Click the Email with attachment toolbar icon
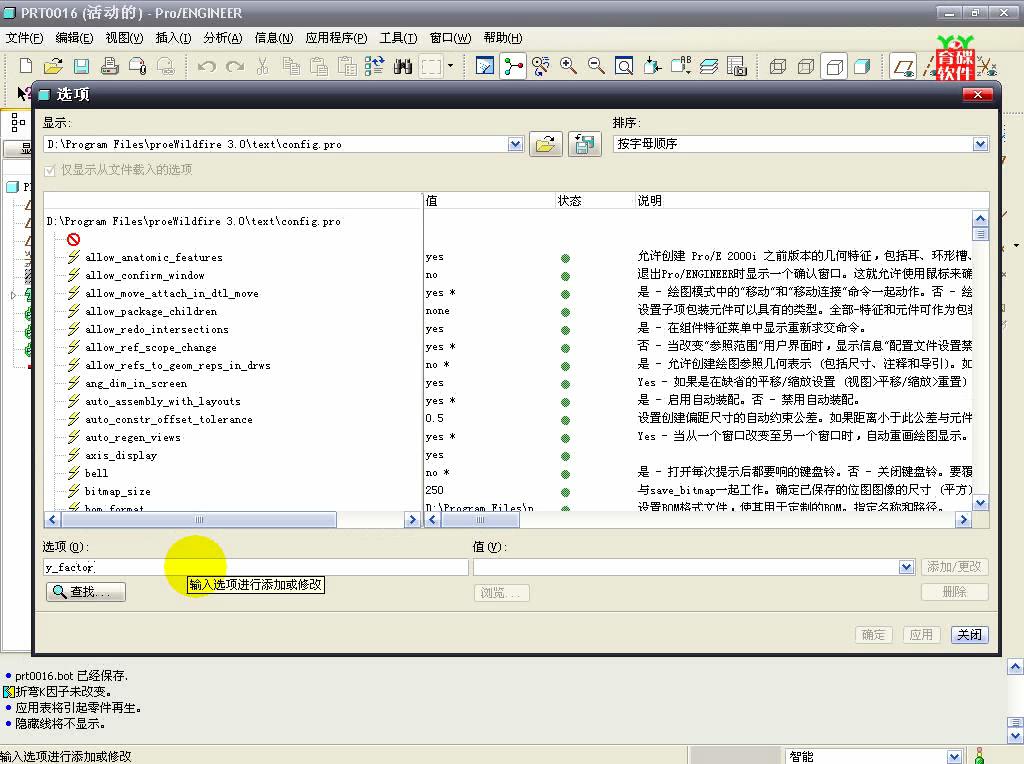 tap(138, 65)
